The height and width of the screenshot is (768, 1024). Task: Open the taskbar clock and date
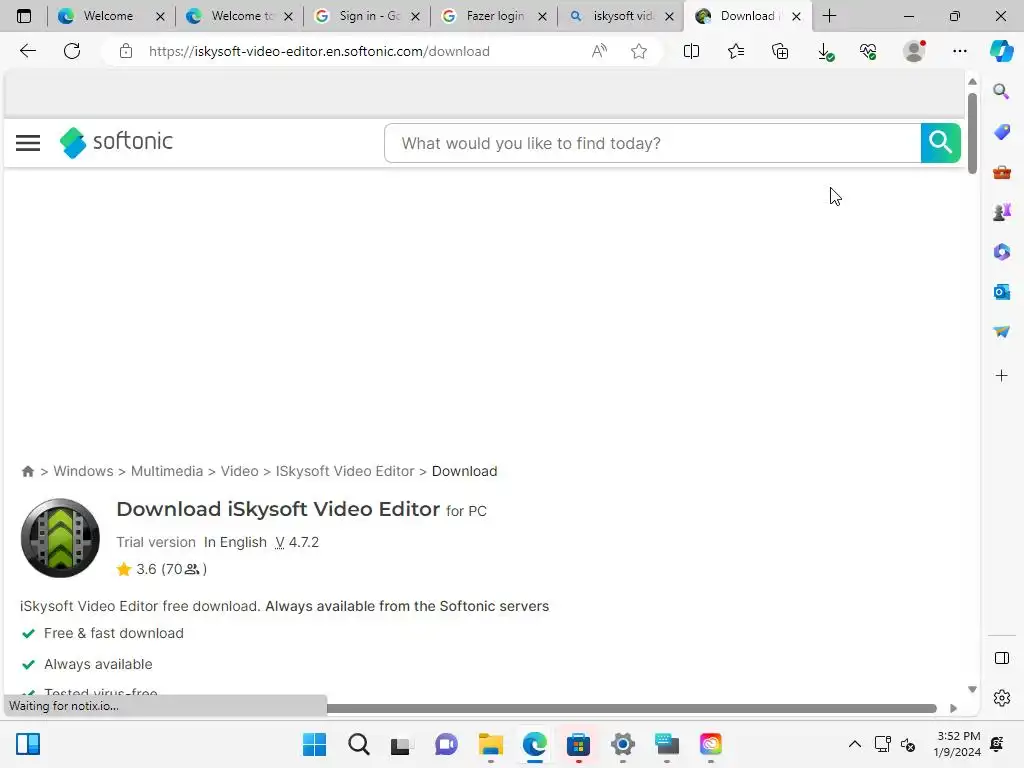click(957, 744)
